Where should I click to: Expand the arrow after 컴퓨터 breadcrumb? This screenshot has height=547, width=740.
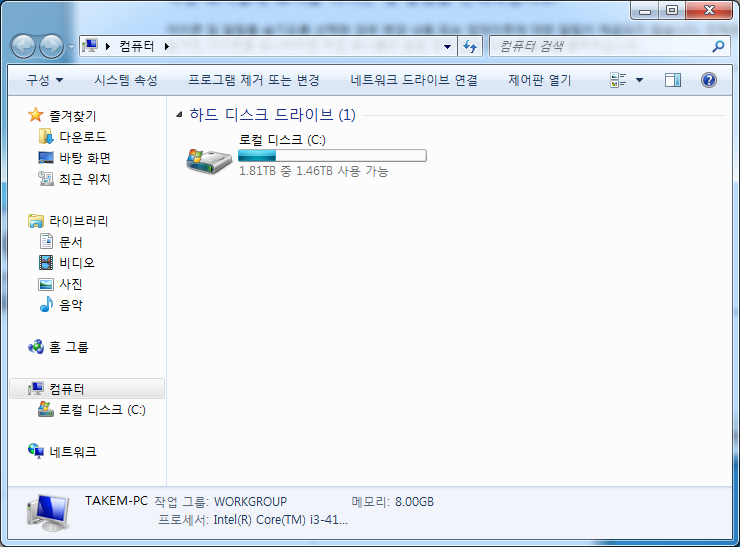pos(167,46)
